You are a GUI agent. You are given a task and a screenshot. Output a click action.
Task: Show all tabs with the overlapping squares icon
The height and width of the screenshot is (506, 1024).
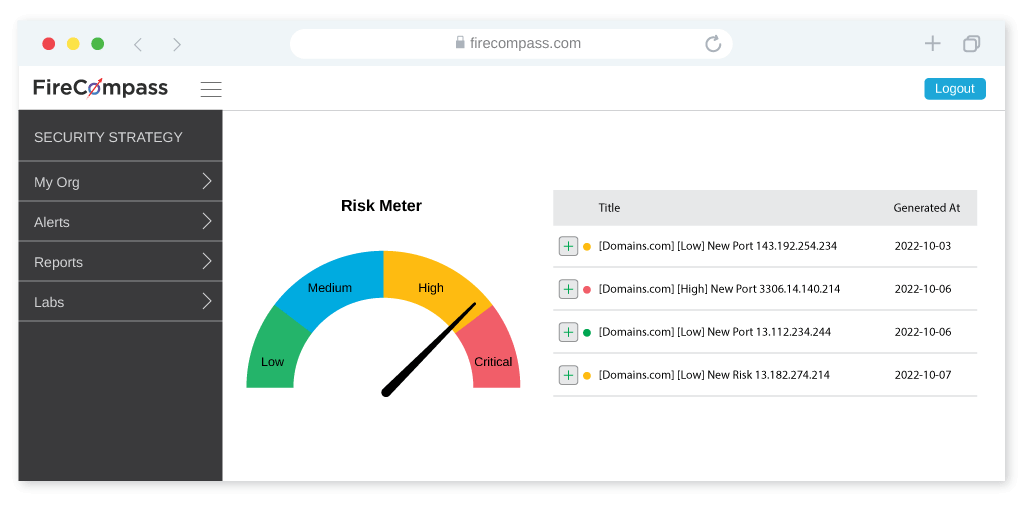(x=971, y=44)
